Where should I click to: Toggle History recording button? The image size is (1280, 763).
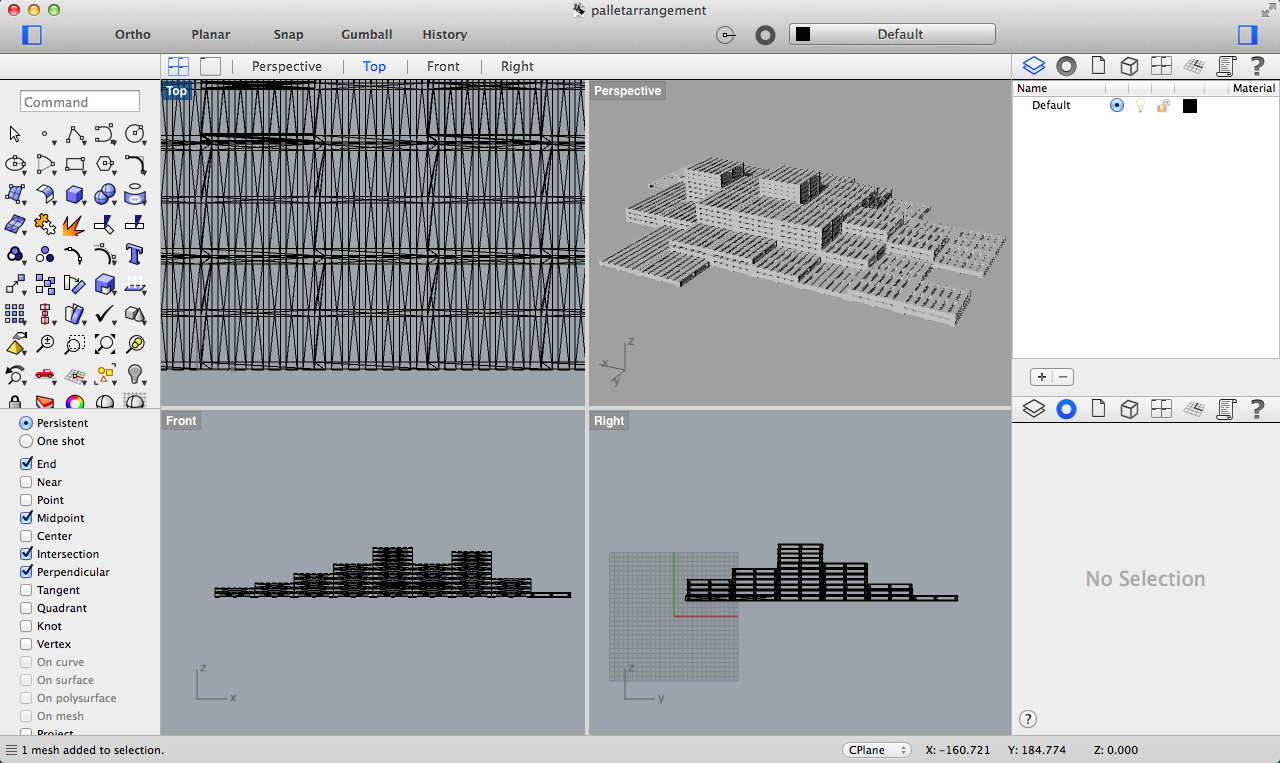pyautogui.click(x=445, y=34)
